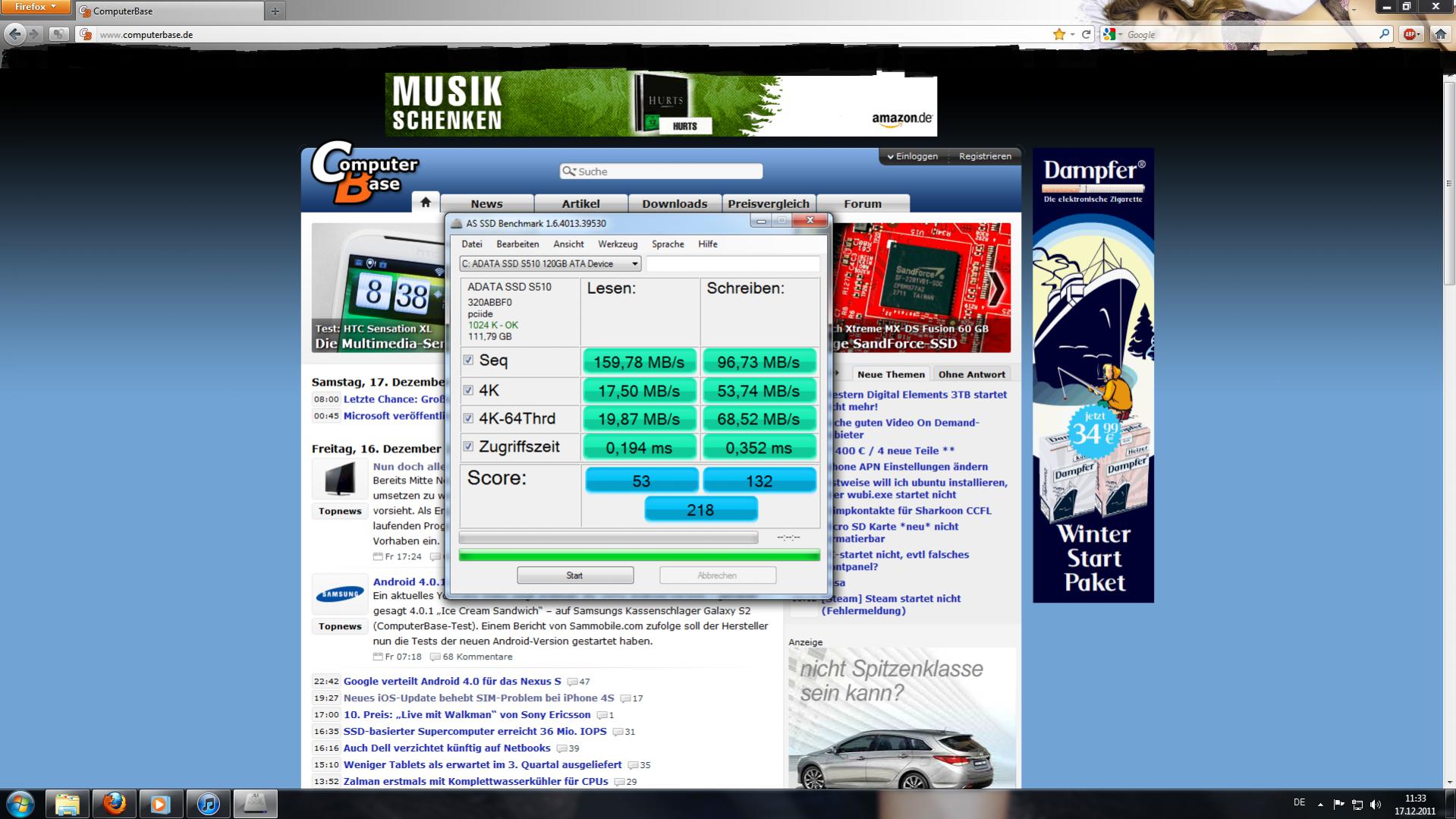Click the ComputerBase Suche search field

[661, 172]
